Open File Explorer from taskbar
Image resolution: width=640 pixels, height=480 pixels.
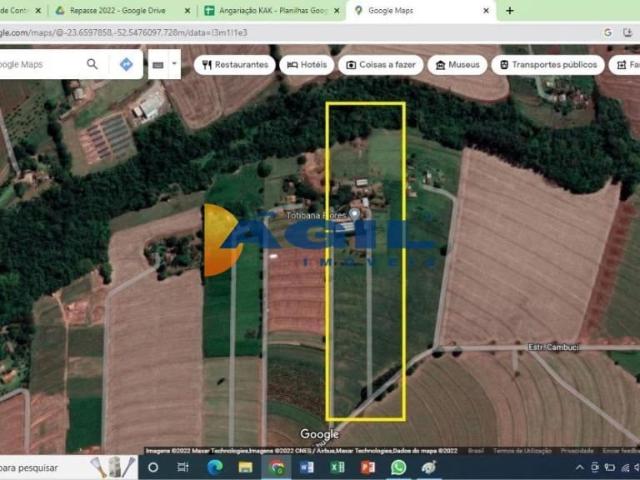tap(245, 467)
